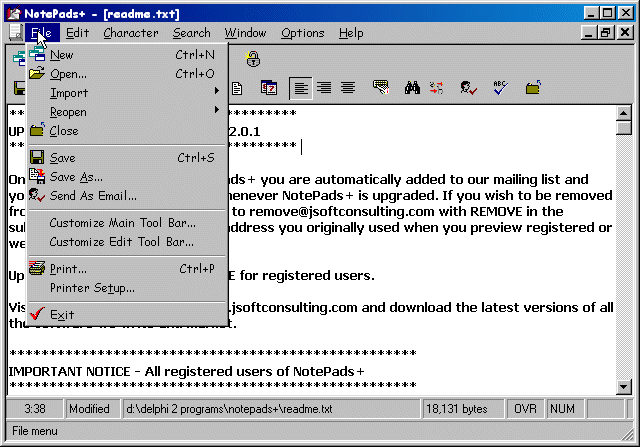Image resolution: width=640 pixels, height=447 pixels.
Task: Click Send As Email toolbar icon
Action: tap(468, 88)
